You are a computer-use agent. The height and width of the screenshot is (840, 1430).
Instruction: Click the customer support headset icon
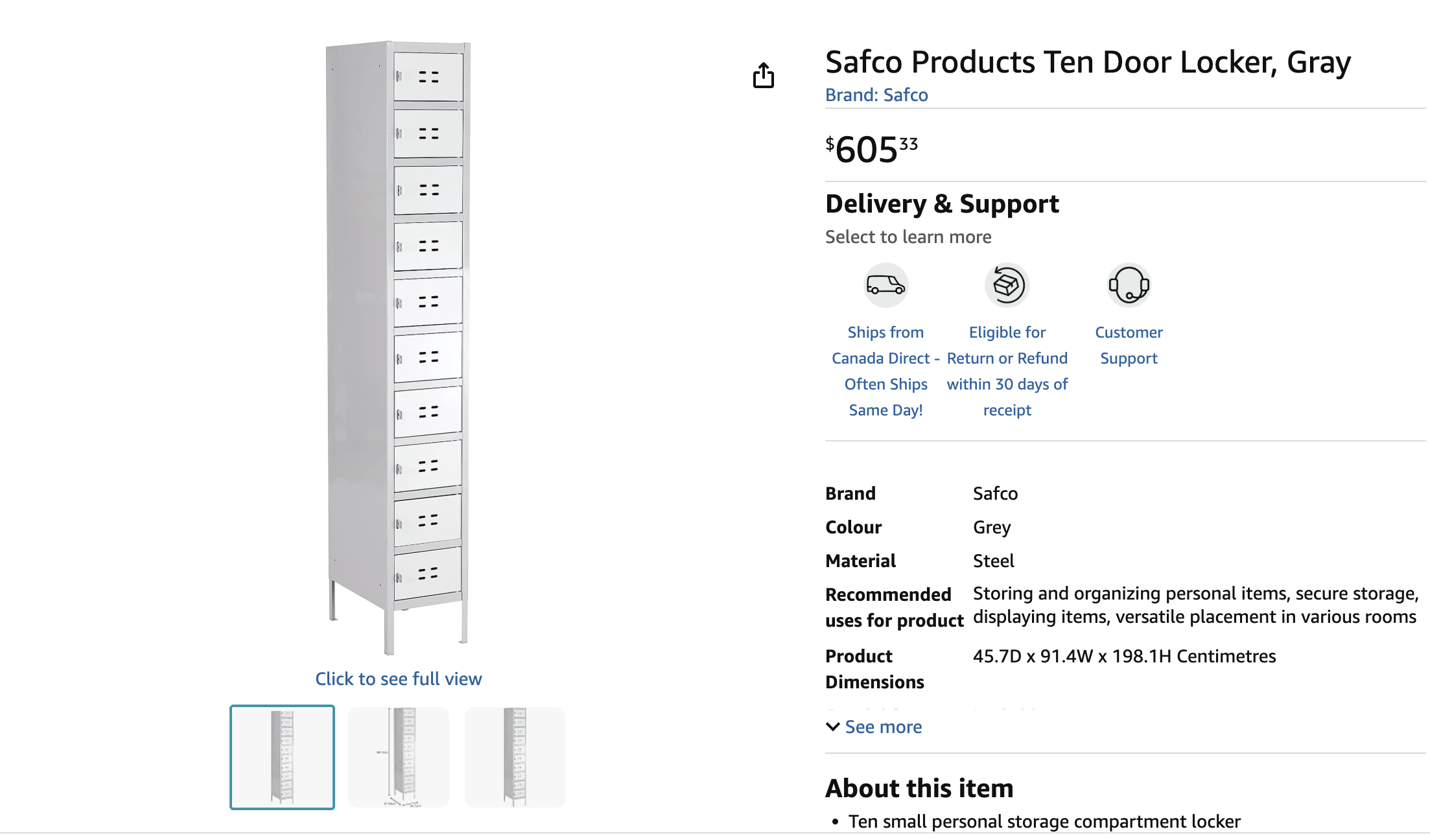coord(1129,285)
